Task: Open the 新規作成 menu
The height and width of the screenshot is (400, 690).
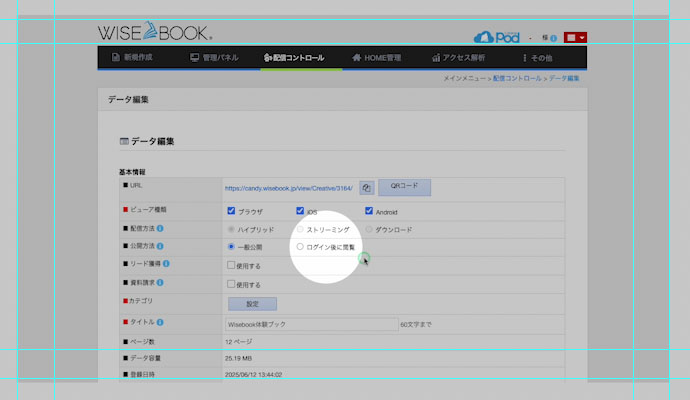Action: tap(132, 58)
